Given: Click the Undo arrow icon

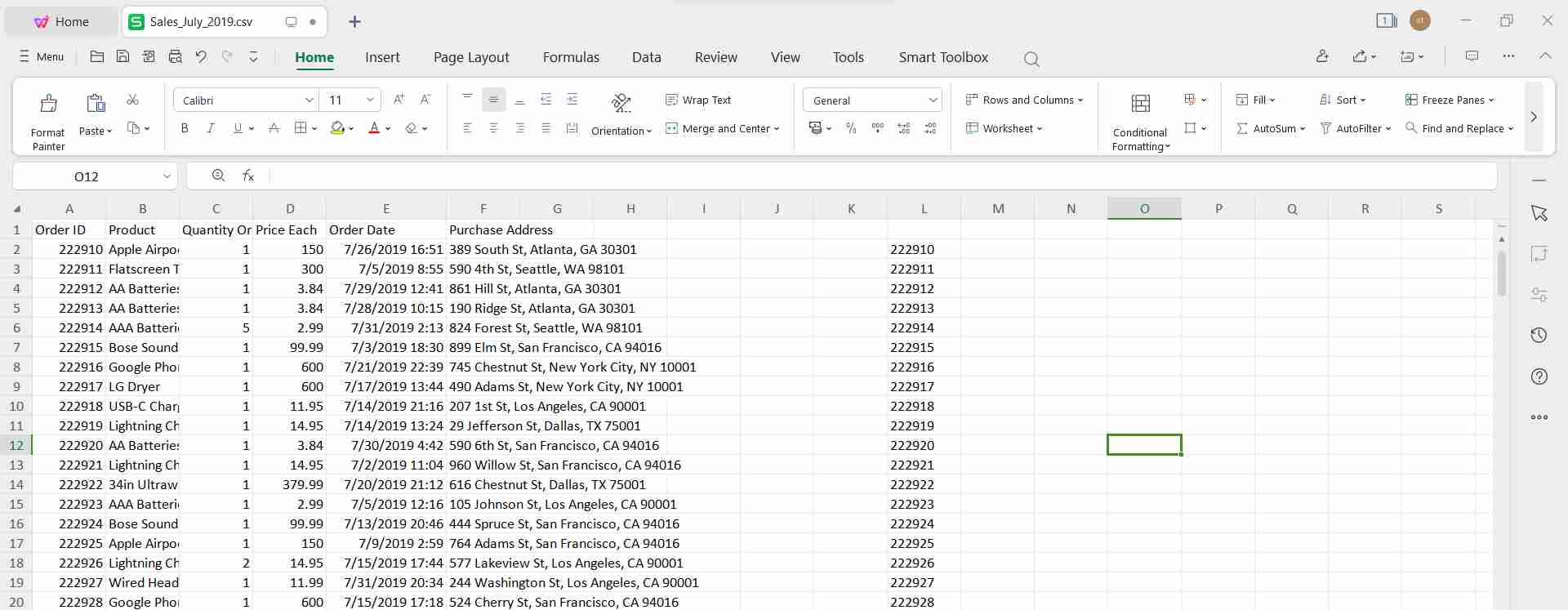Looking at the screenshot, I should tap(201, 56).
